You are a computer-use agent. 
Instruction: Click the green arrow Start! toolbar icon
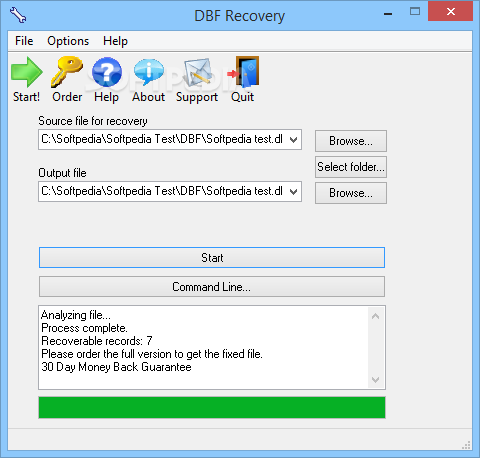[27, 72]
